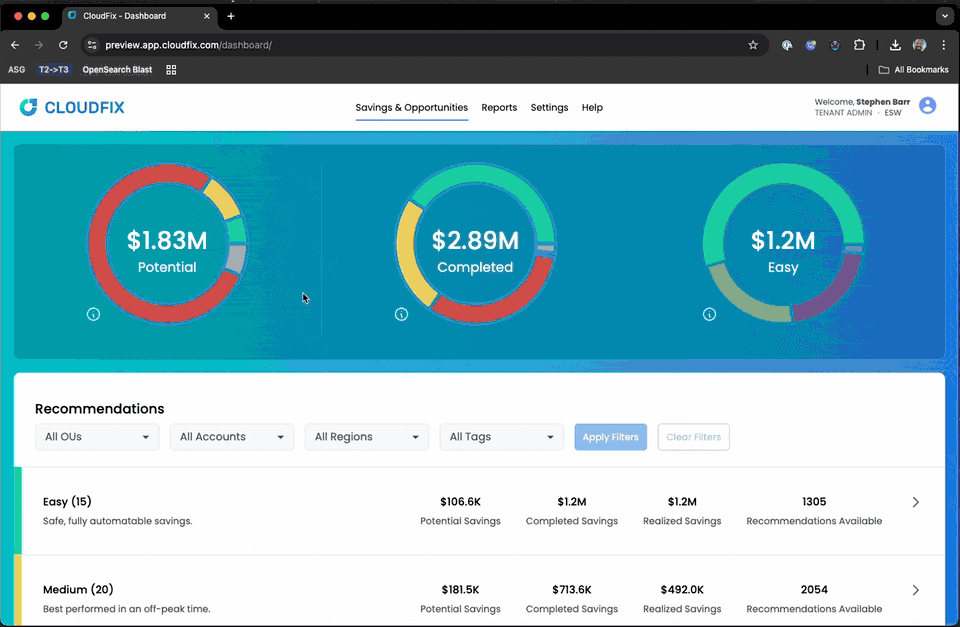960x627 pixels.
Task: Open the T2->T3 bookmark
Action: point(54,70)
